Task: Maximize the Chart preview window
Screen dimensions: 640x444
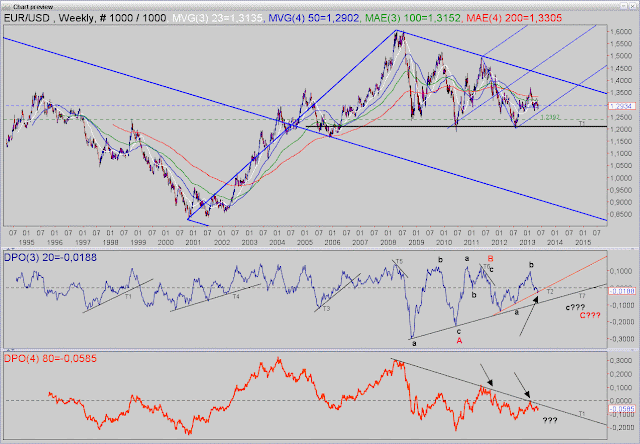Action: [x=624, y=6]
